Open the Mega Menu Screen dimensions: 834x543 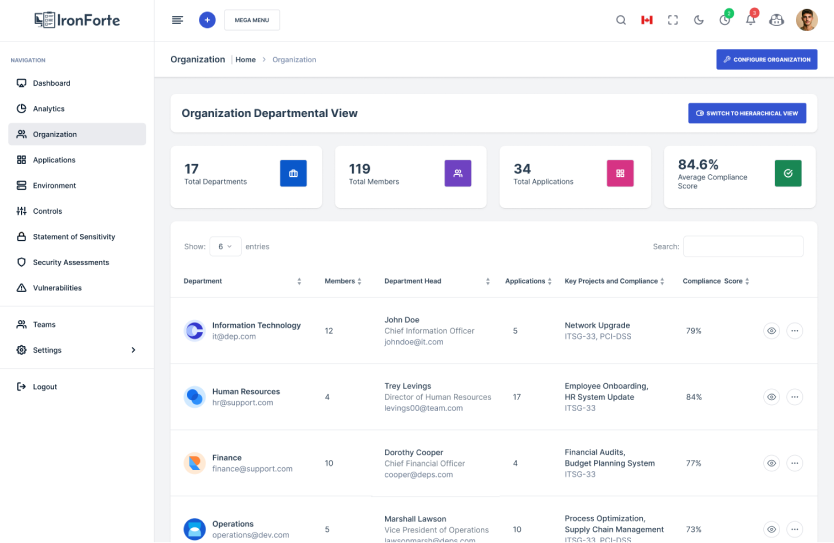251,20
